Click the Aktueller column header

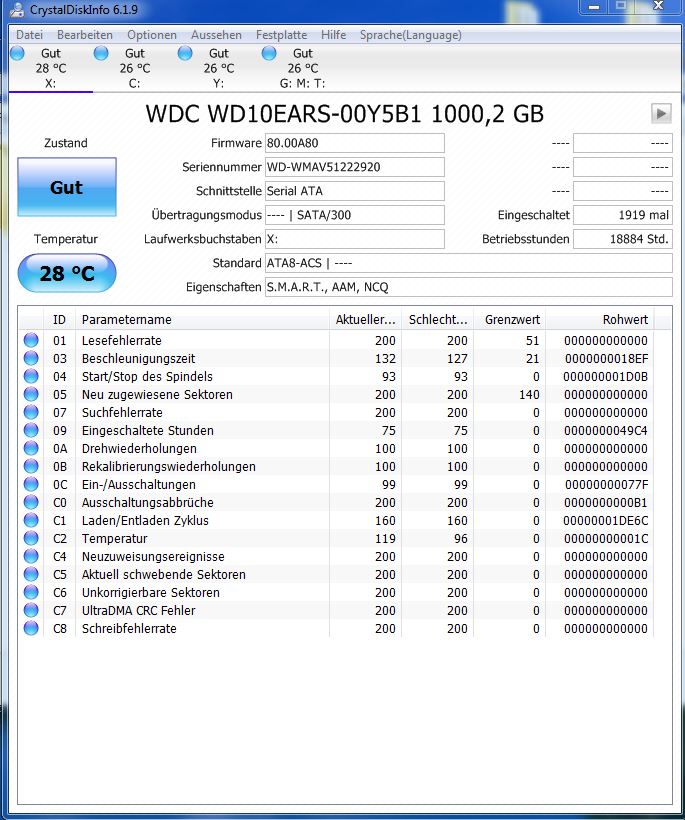(366, 320)
